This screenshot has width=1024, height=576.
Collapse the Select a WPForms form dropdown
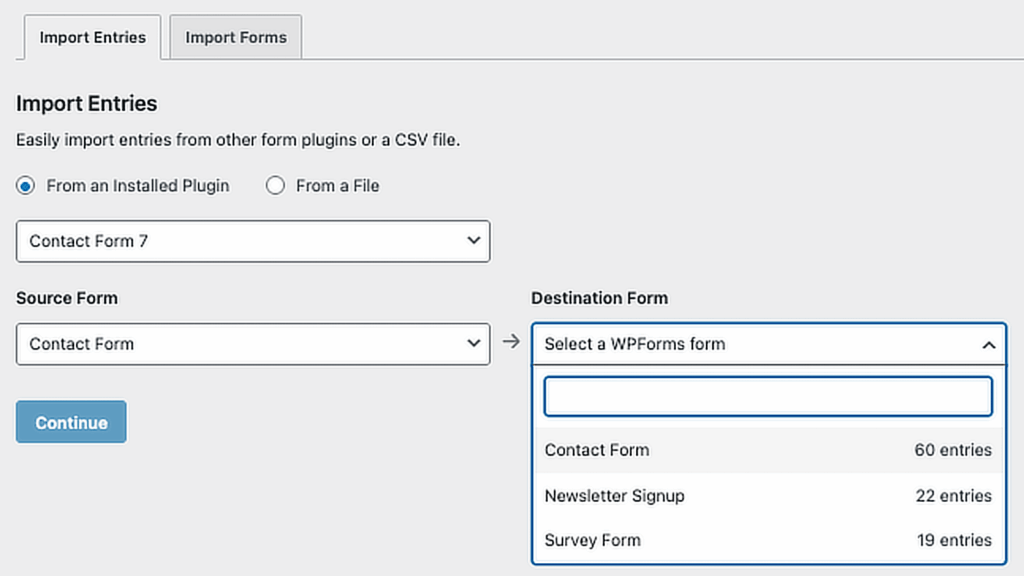click(769, 344)
